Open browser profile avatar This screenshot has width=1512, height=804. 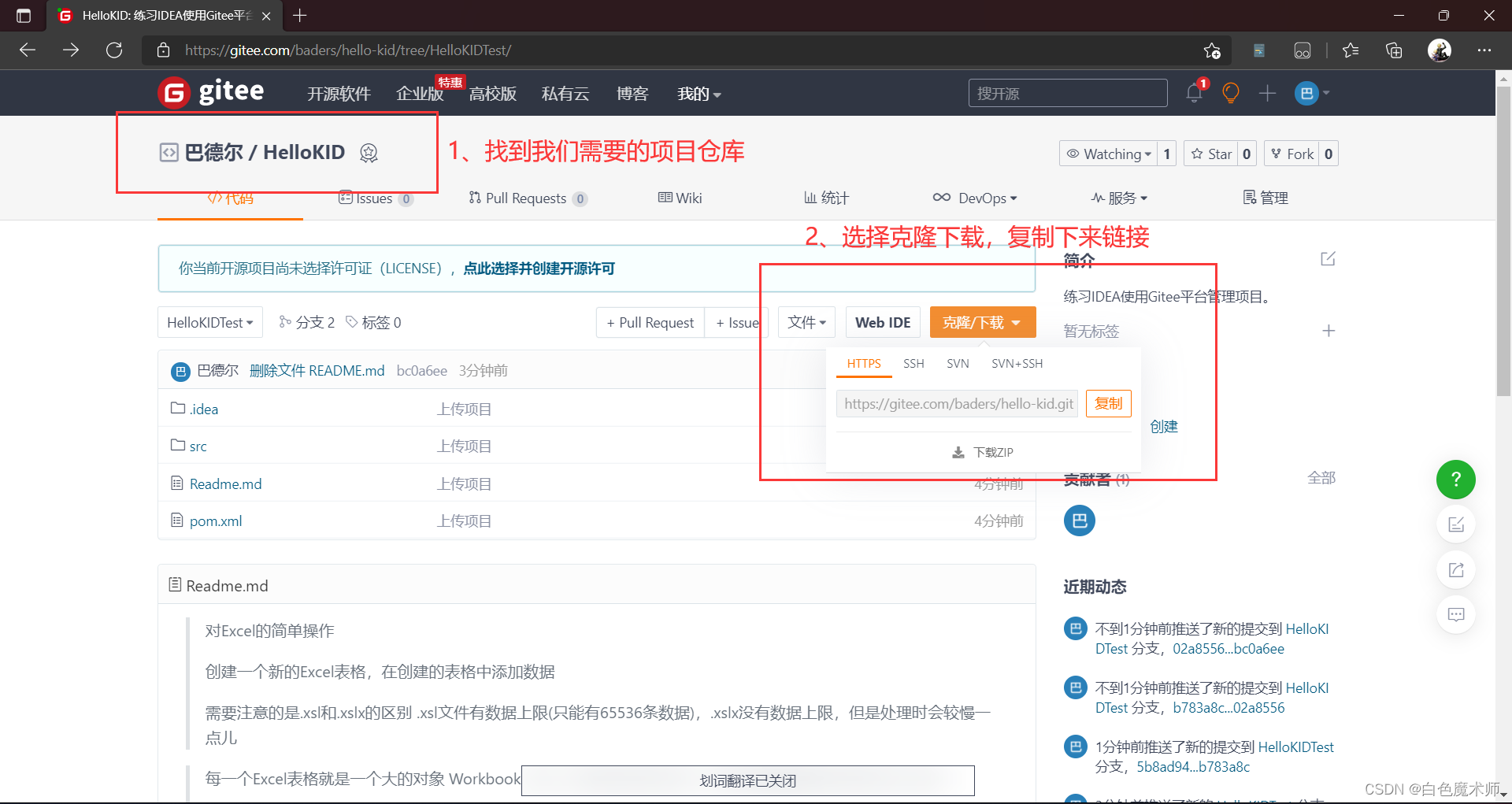point(1440,50)
